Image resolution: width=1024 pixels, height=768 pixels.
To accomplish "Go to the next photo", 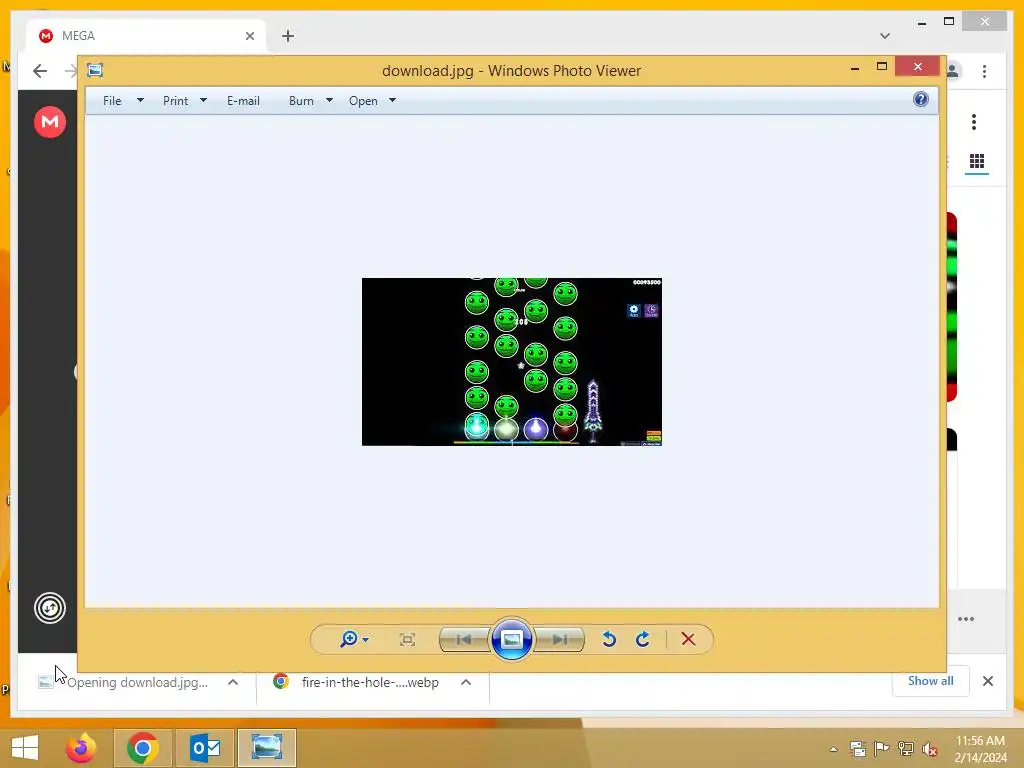I will click(560, 639).
